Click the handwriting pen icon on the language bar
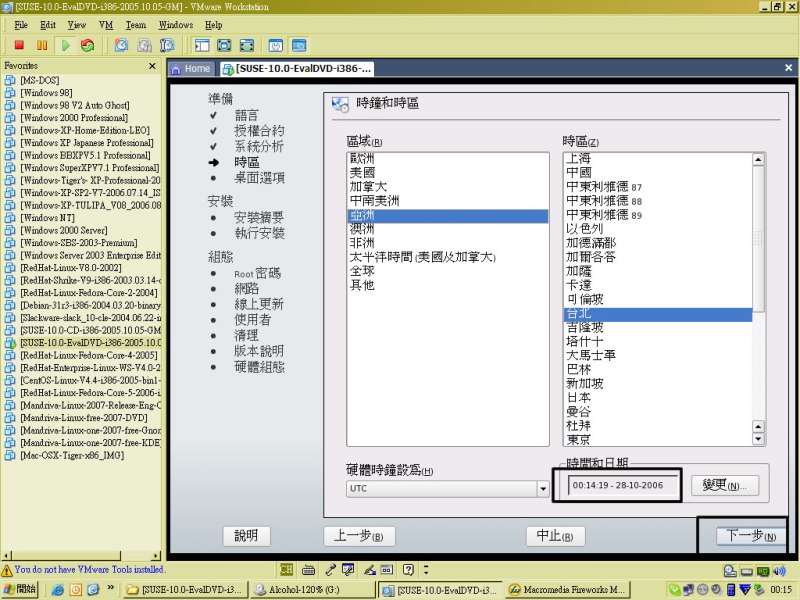Image resolution: width=800 pixels, height=600 pixels. (x=369, y=569)
